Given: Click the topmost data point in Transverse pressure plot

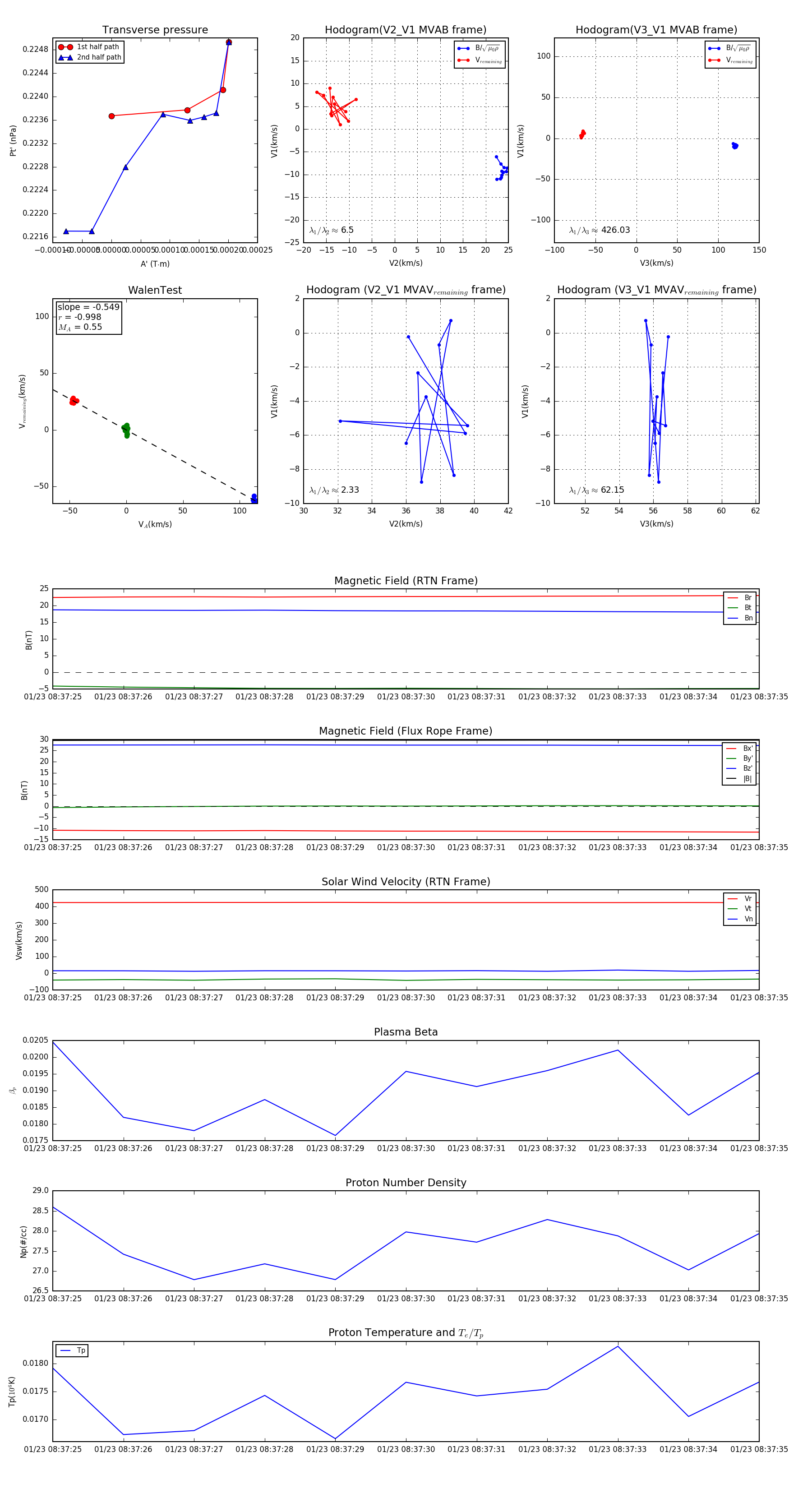Looking at the screenshot, I should [x=229, y=42].
